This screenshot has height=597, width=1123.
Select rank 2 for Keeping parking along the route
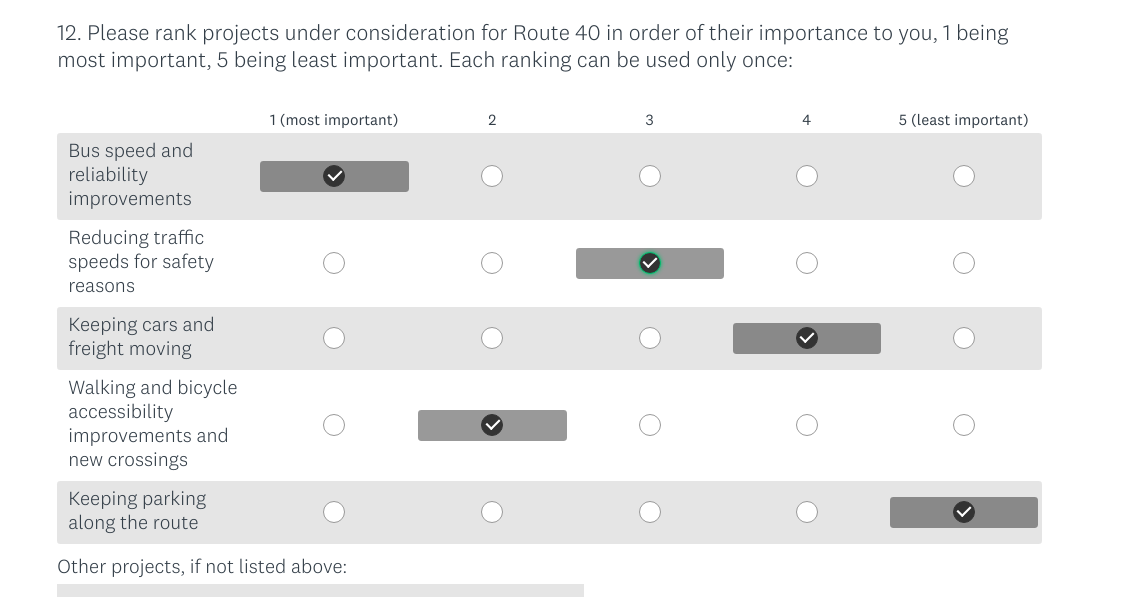point(492,512)
